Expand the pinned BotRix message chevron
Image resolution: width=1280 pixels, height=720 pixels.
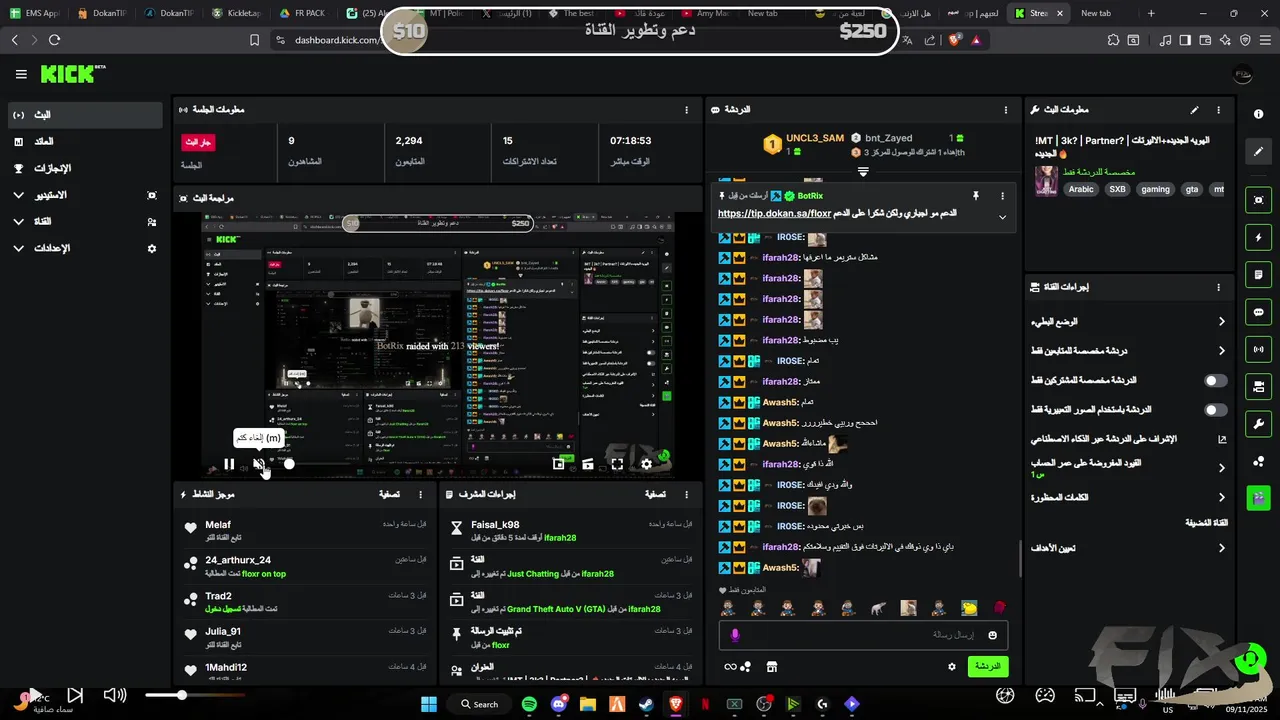click(x=1002, y=217)
